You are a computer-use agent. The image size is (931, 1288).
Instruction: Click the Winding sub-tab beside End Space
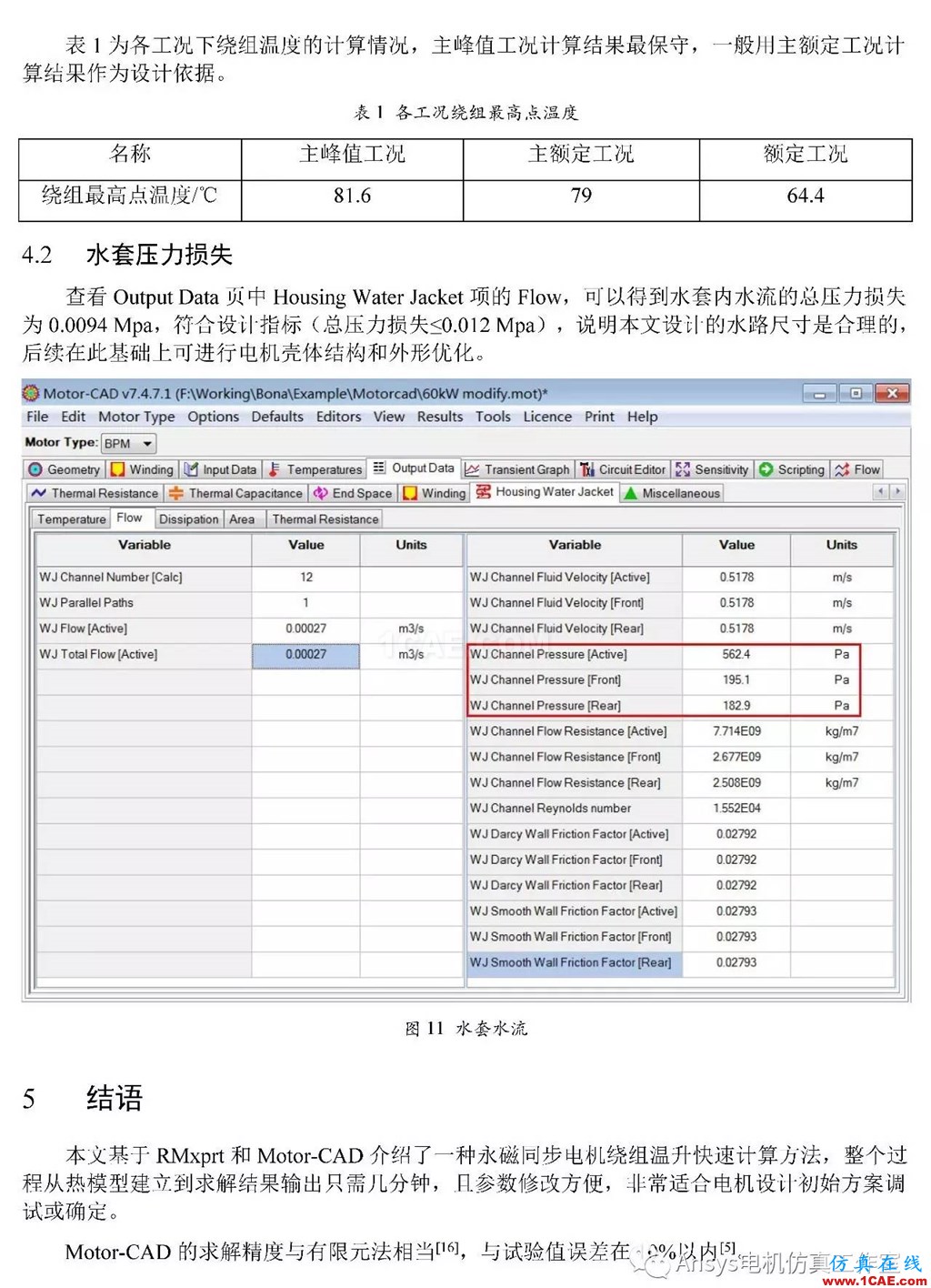(x=435, y=493)
